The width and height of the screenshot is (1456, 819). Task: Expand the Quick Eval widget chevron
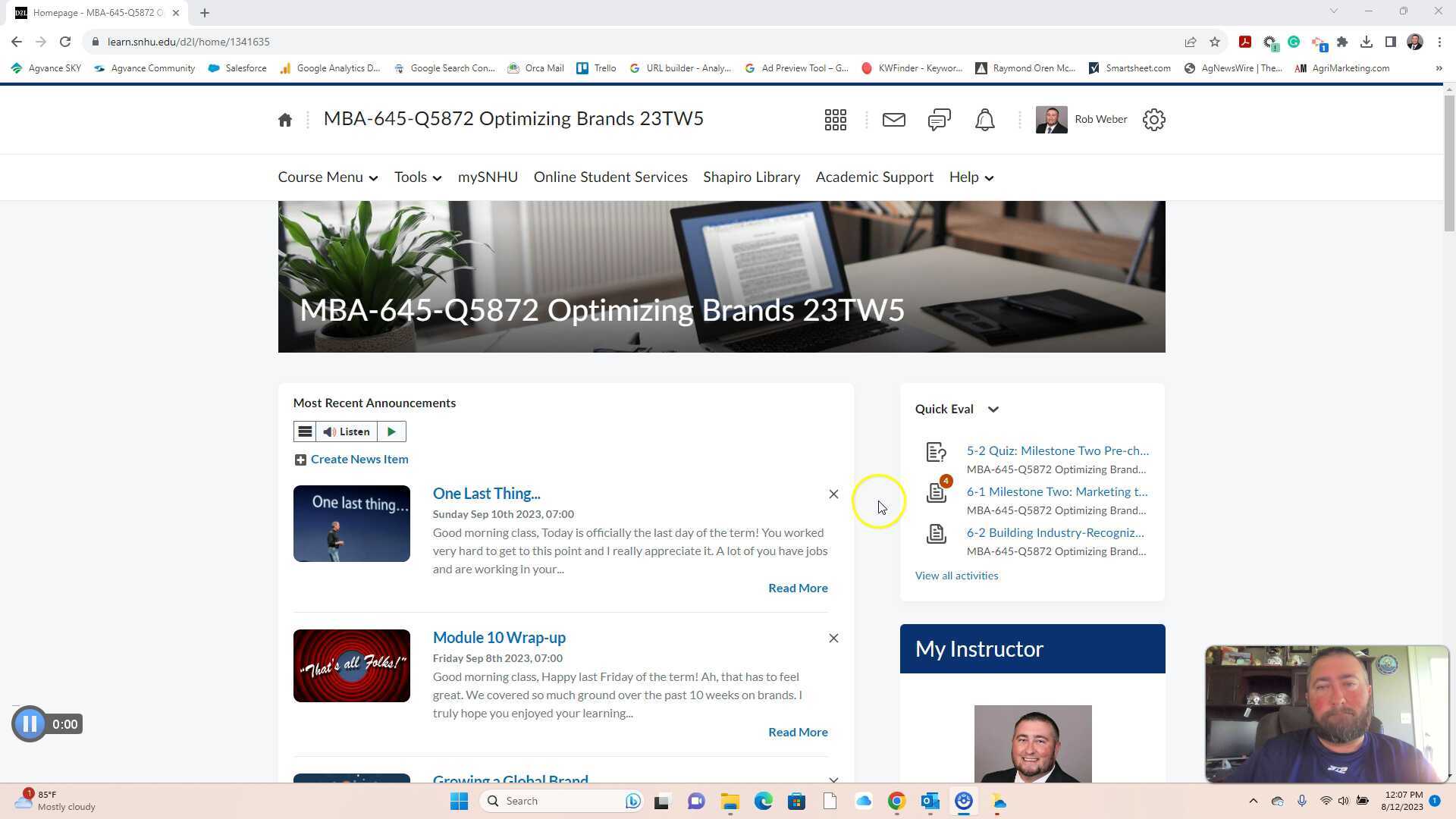pos(993,409)
